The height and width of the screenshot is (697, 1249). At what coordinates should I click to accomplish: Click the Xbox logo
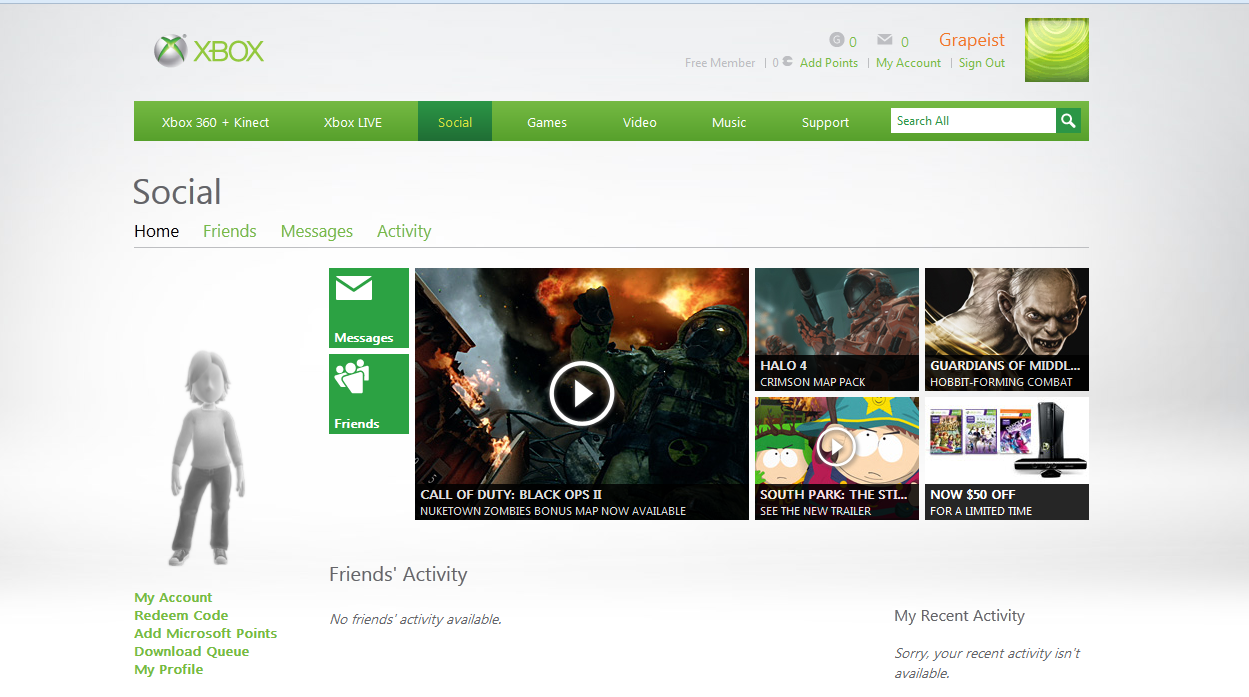(x=209, y=51)
